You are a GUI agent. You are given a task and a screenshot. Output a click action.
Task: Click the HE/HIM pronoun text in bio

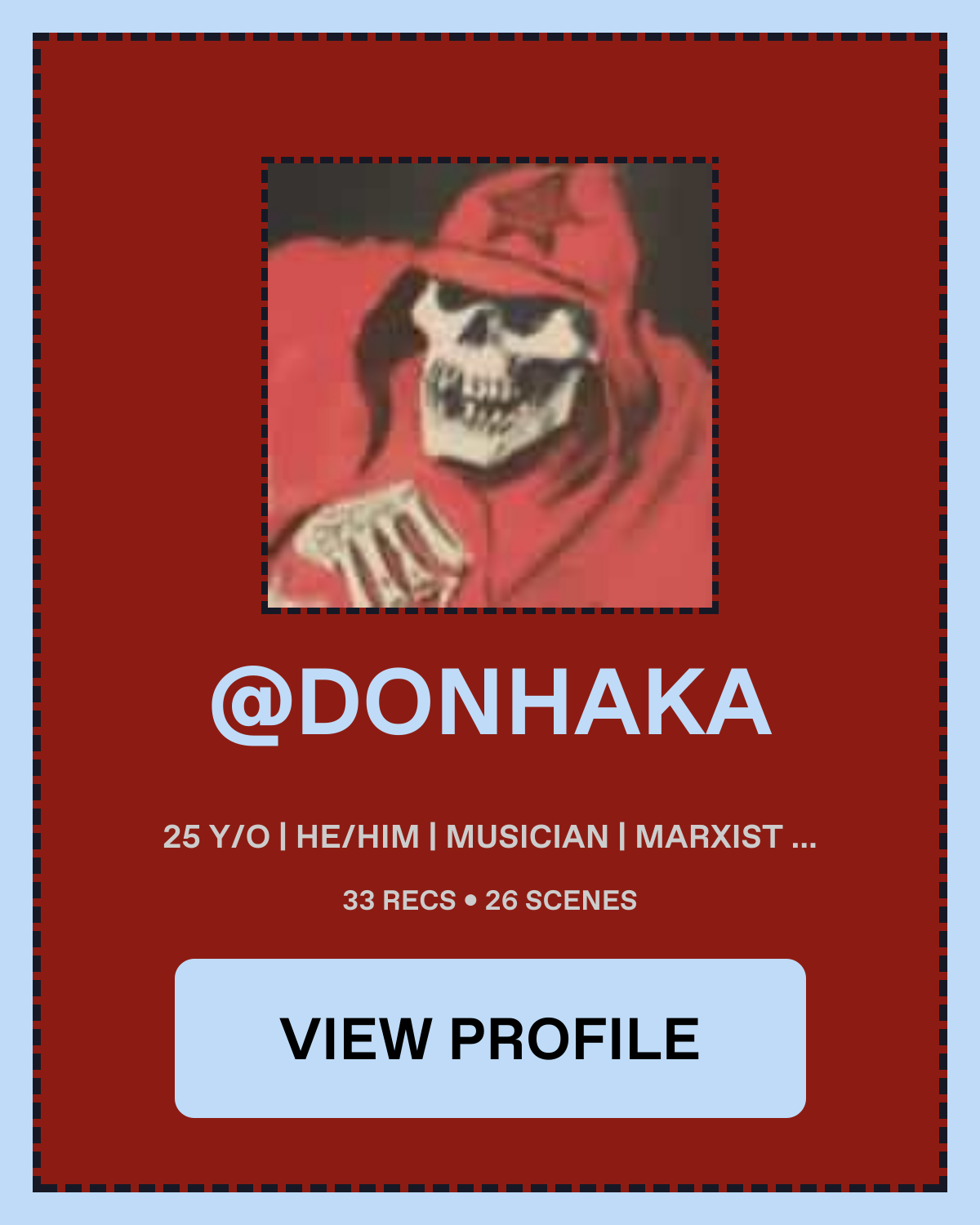(358, 837)
